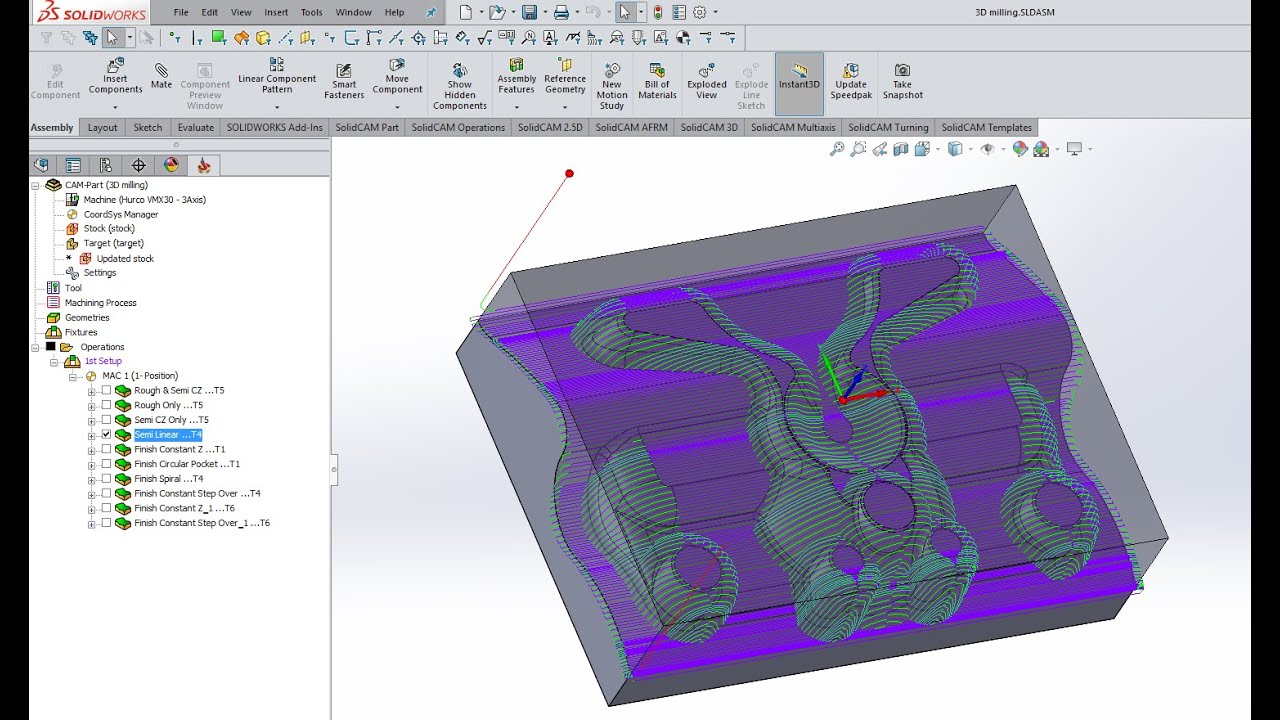Open the ConfigurationManager tab icon
Viewport: 1280px width, 720px height.
click(x=106, y=165)
